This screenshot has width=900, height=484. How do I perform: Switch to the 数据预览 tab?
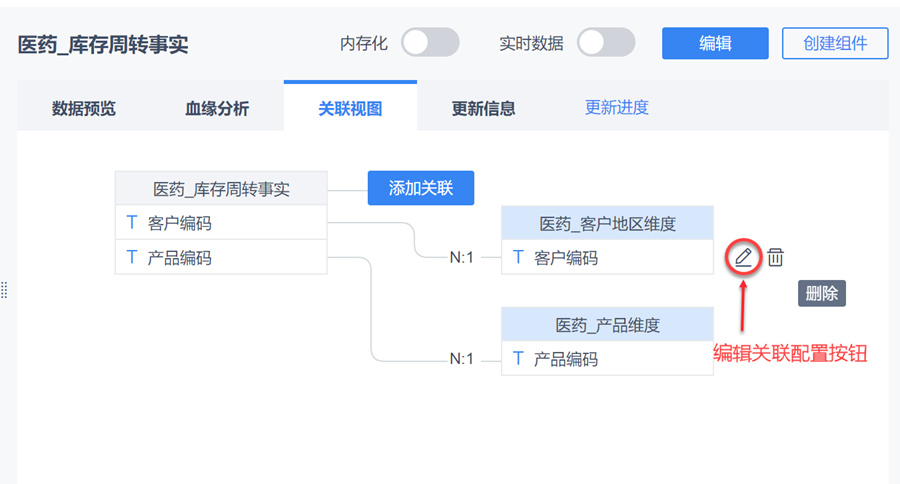[84, 108]
